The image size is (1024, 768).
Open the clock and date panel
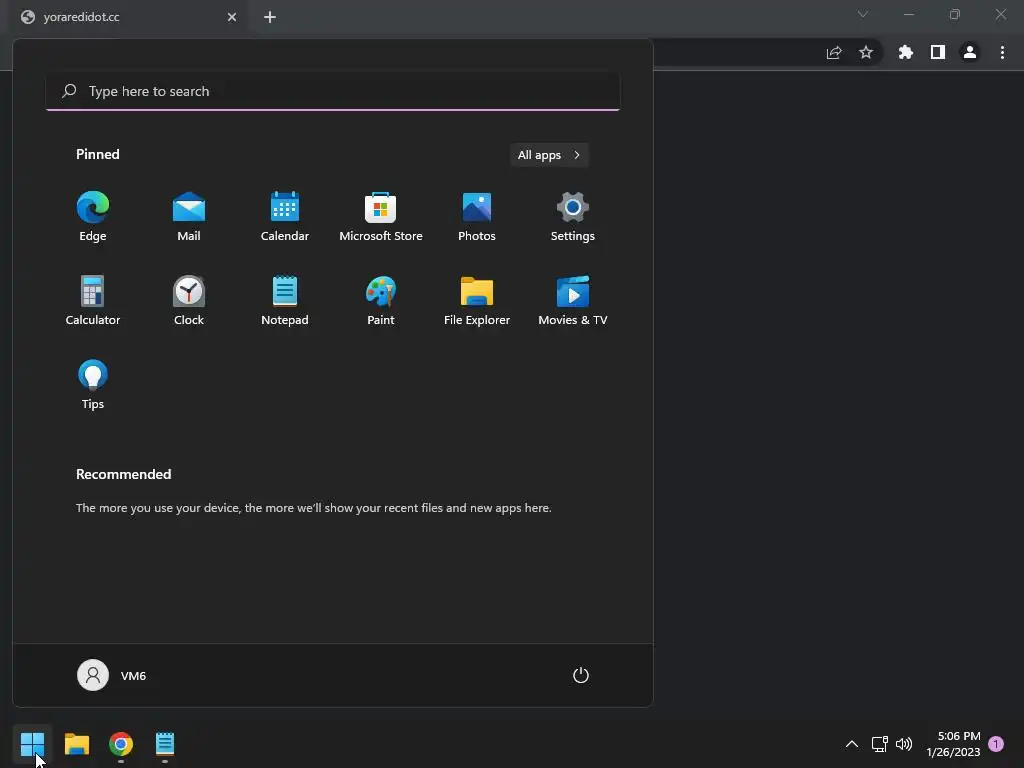pyautogui.click(x=953, y=744)
